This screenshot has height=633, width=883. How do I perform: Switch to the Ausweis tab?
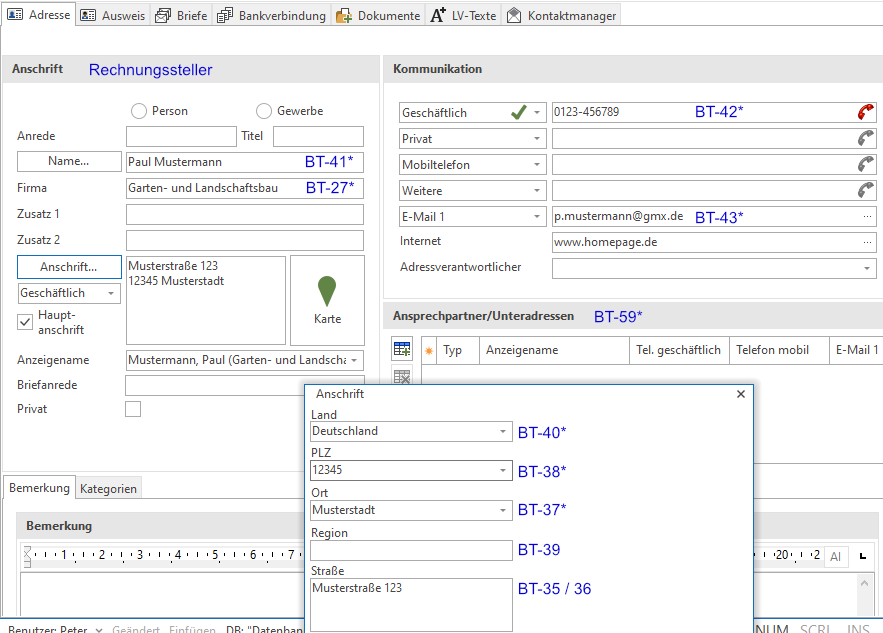(113, 16)
